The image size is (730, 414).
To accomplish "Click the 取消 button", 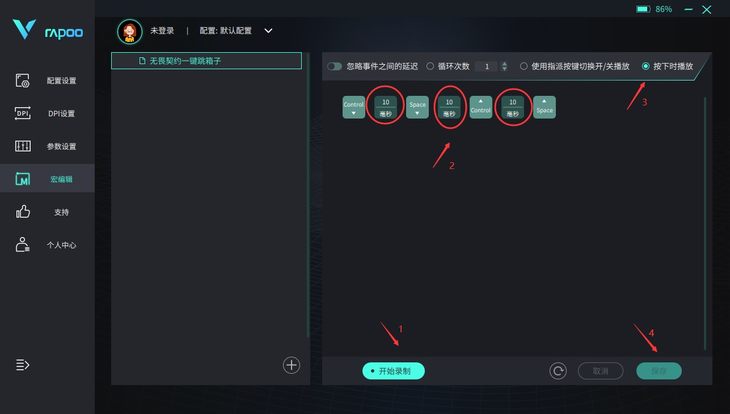I will pos(601,371).
